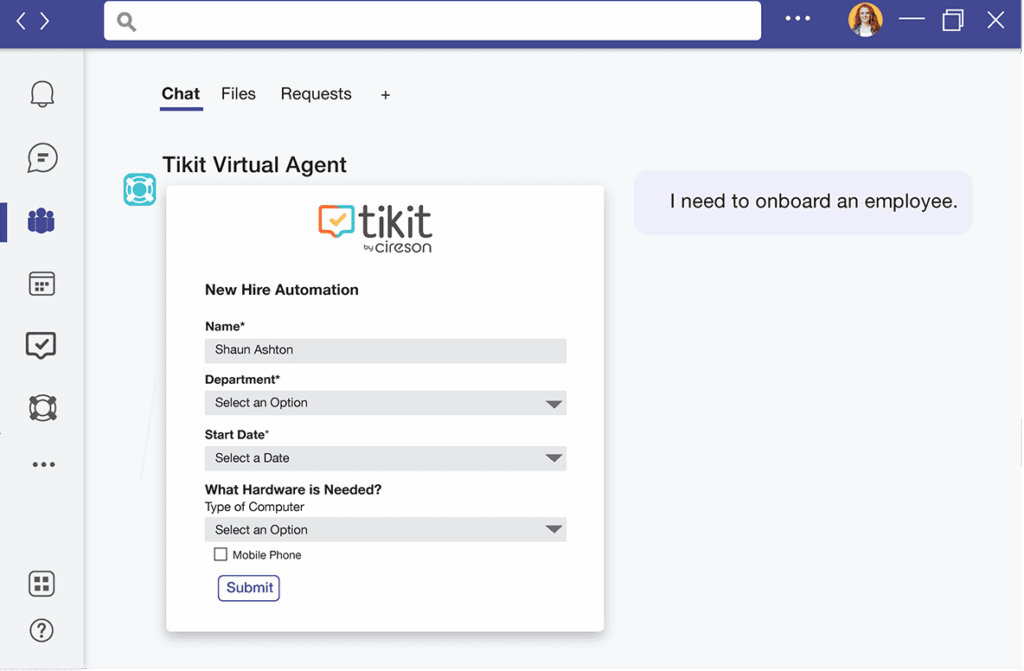Add a new tab with plus button

(x=385, y=95)
